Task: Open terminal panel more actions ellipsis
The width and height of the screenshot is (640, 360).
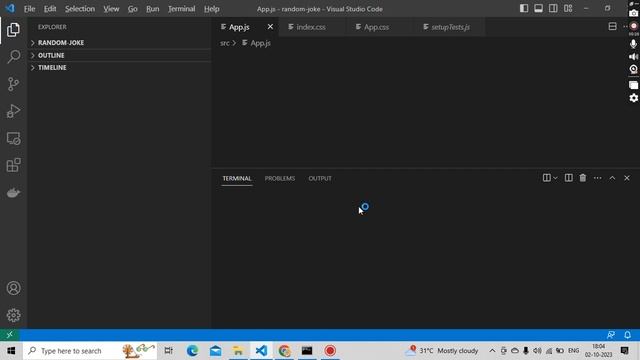Action: tap(598, 178)
